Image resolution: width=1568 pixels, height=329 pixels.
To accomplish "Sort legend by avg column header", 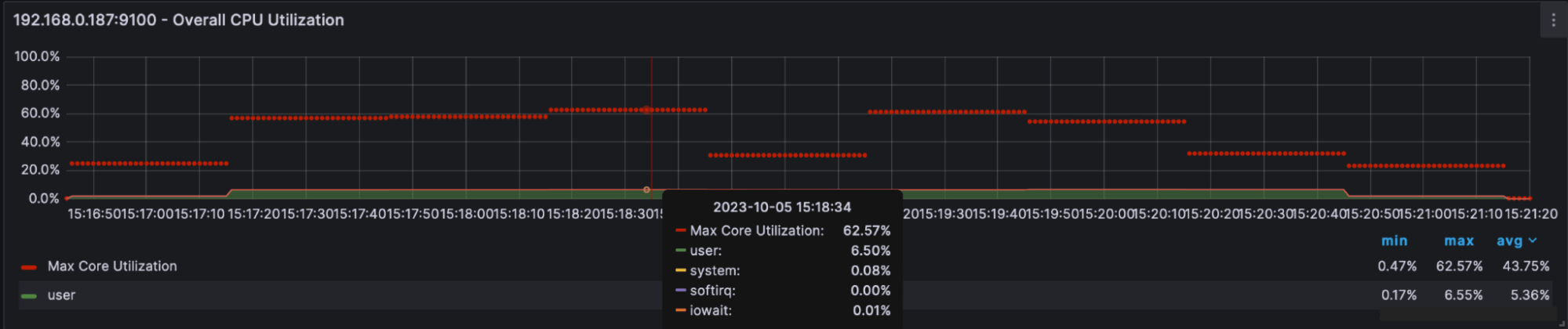I will (x=1515, y=241).
